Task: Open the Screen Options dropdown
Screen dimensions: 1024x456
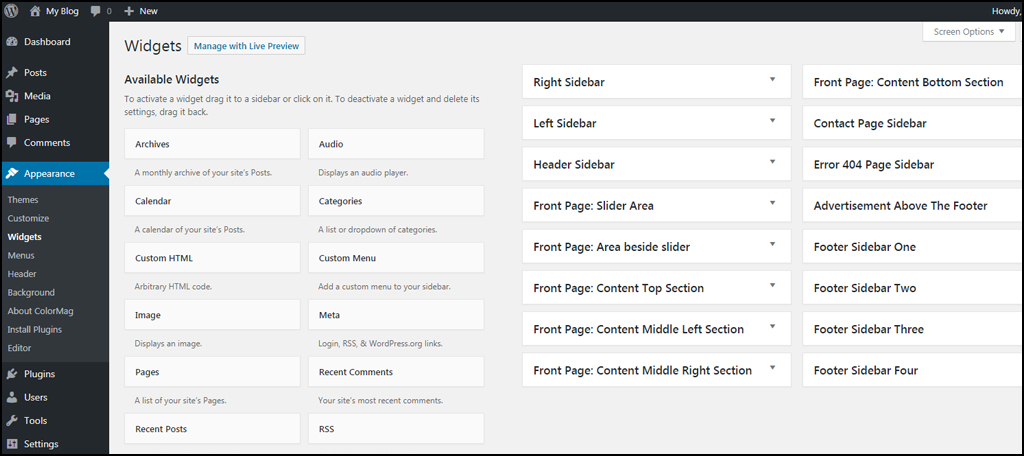Action: [969, 32]
